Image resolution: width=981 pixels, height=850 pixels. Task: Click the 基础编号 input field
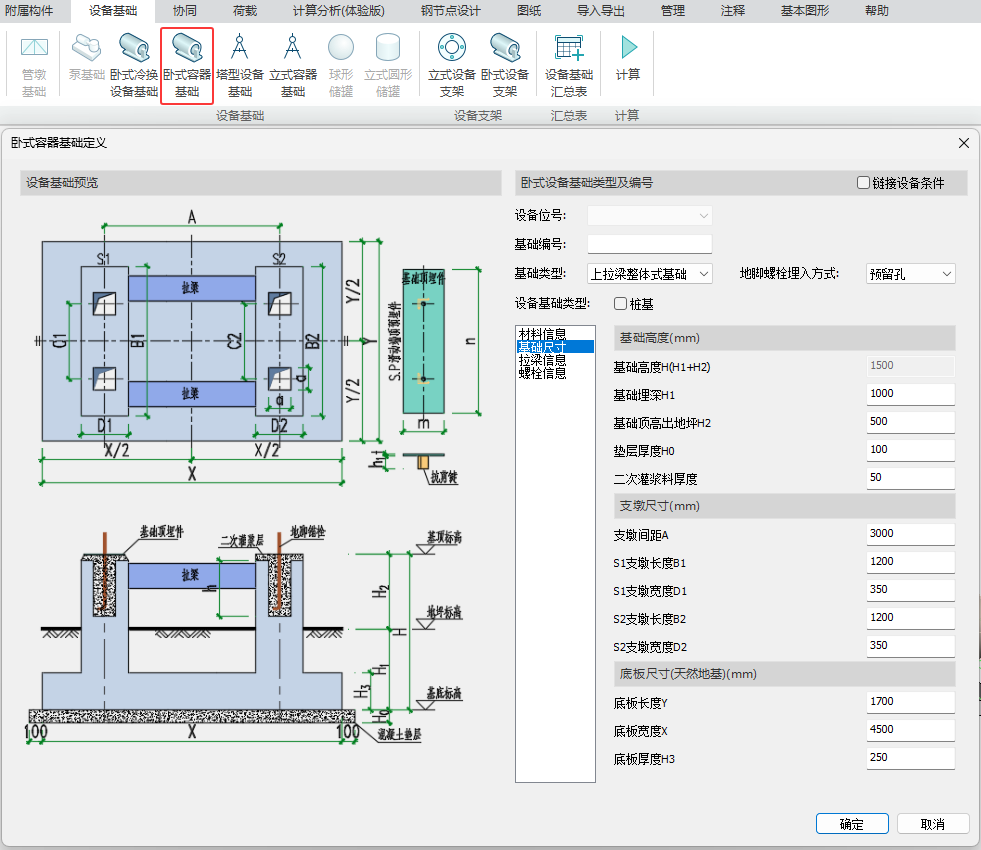coord(649,244)
